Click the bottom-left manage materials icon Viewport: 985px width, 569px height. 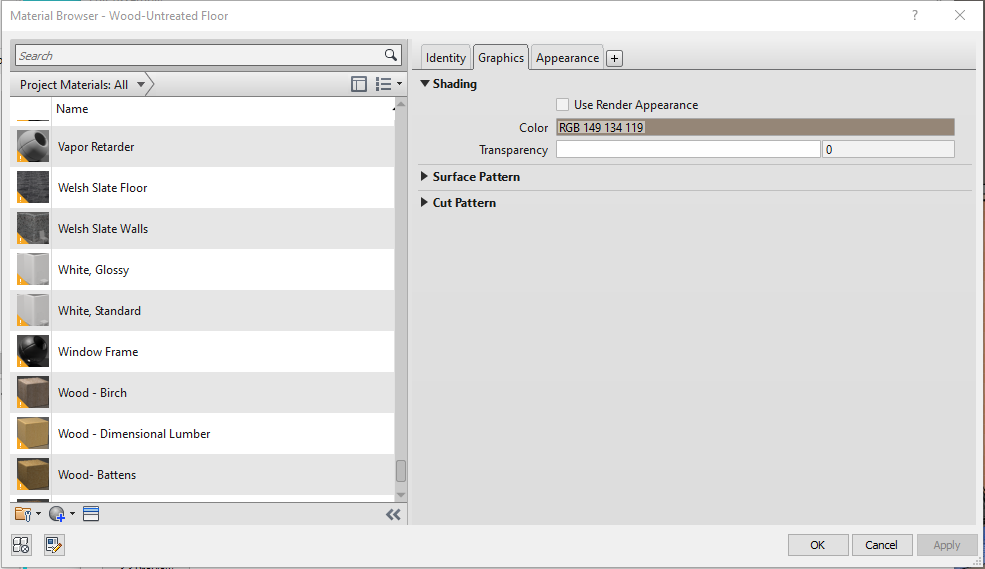[x=22, y=545]
